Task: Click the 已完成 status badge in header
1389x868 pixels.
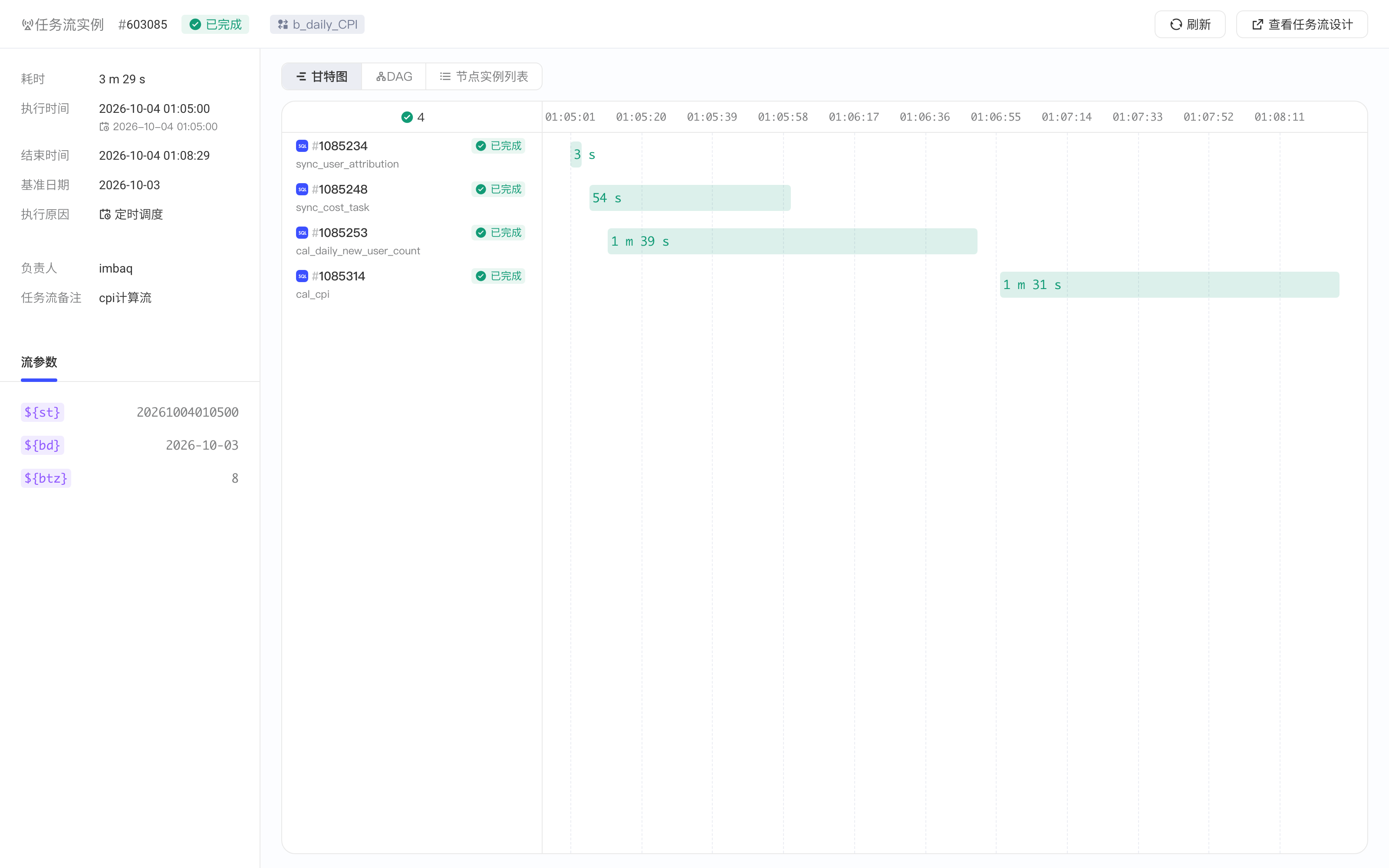Action: (x=215, y=25)
